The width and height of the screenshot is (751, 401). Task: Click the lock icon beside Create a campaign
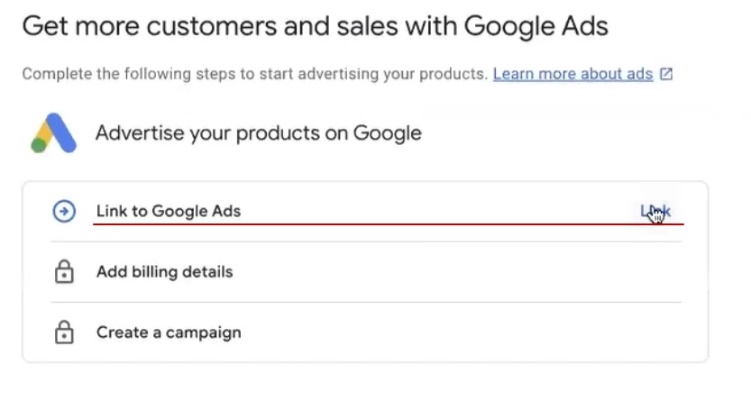click(x=64, y=332)
